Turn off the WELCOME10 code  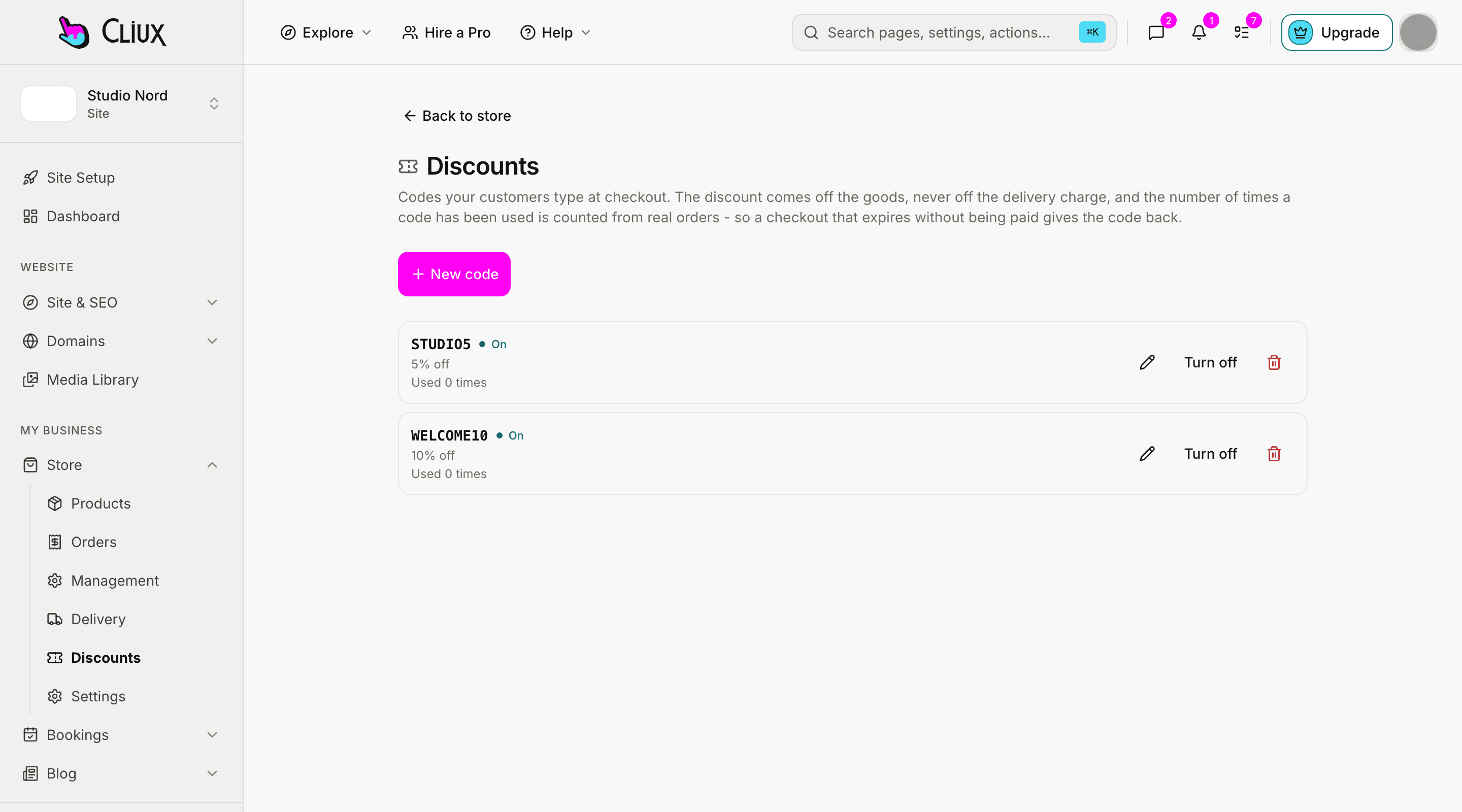(1210, 454)
